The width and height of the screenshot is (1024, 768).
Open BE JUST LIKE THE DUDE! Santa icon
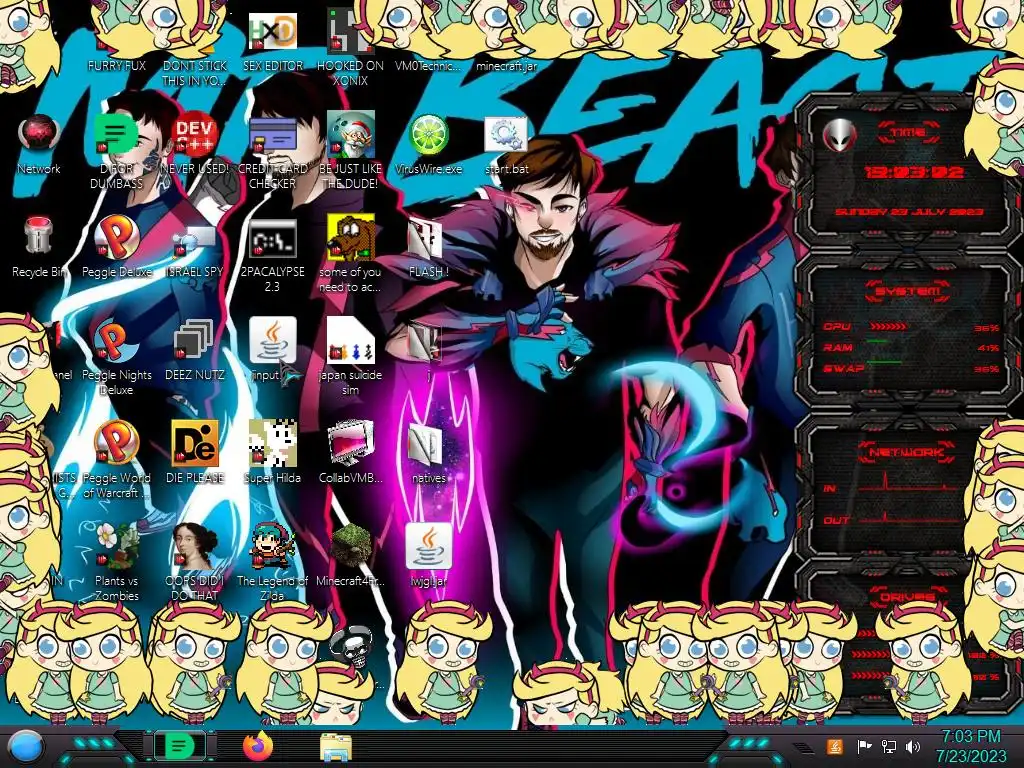(351, 135)
